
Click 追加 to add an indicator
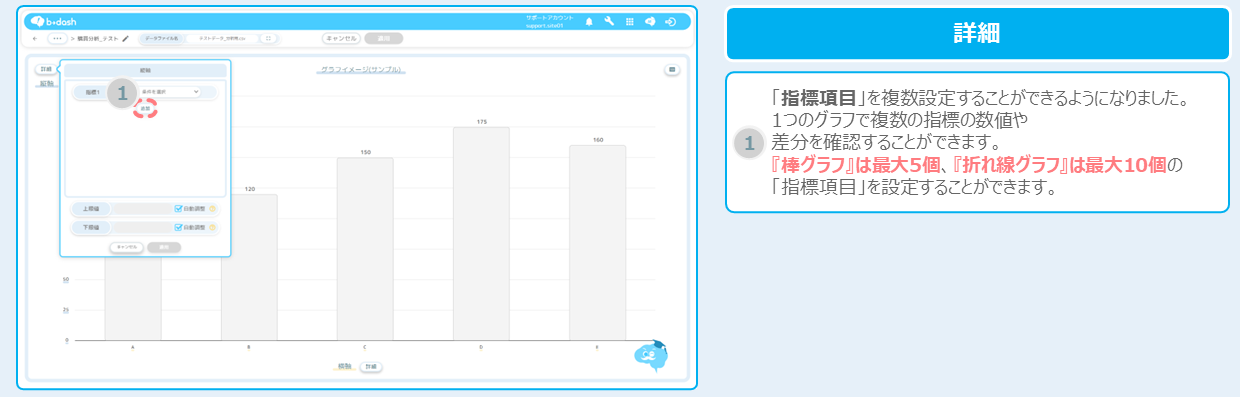(x=146, y=107)
